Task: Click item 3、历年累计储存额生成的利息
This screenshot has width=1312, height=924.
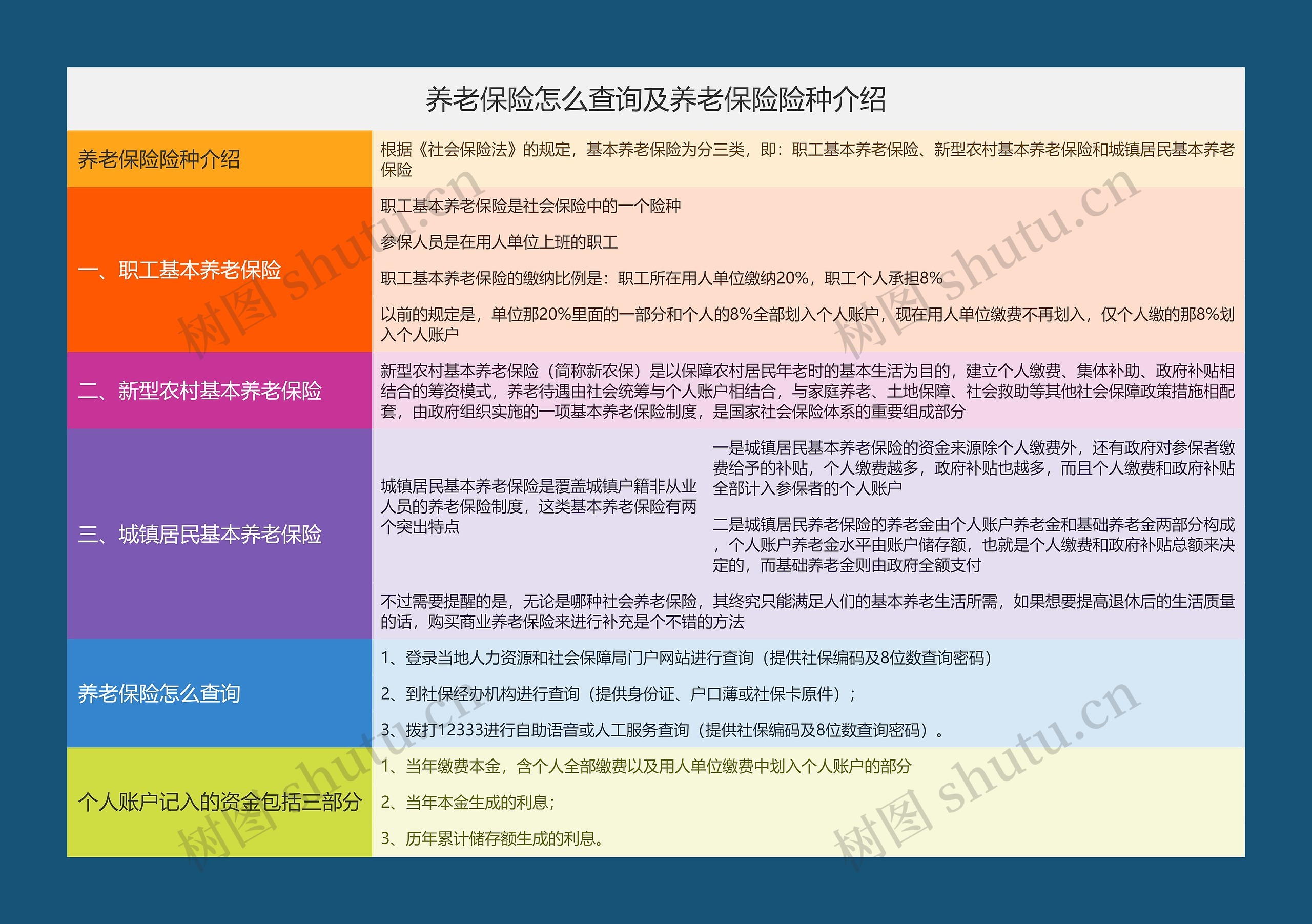Action: click(493, 838)
